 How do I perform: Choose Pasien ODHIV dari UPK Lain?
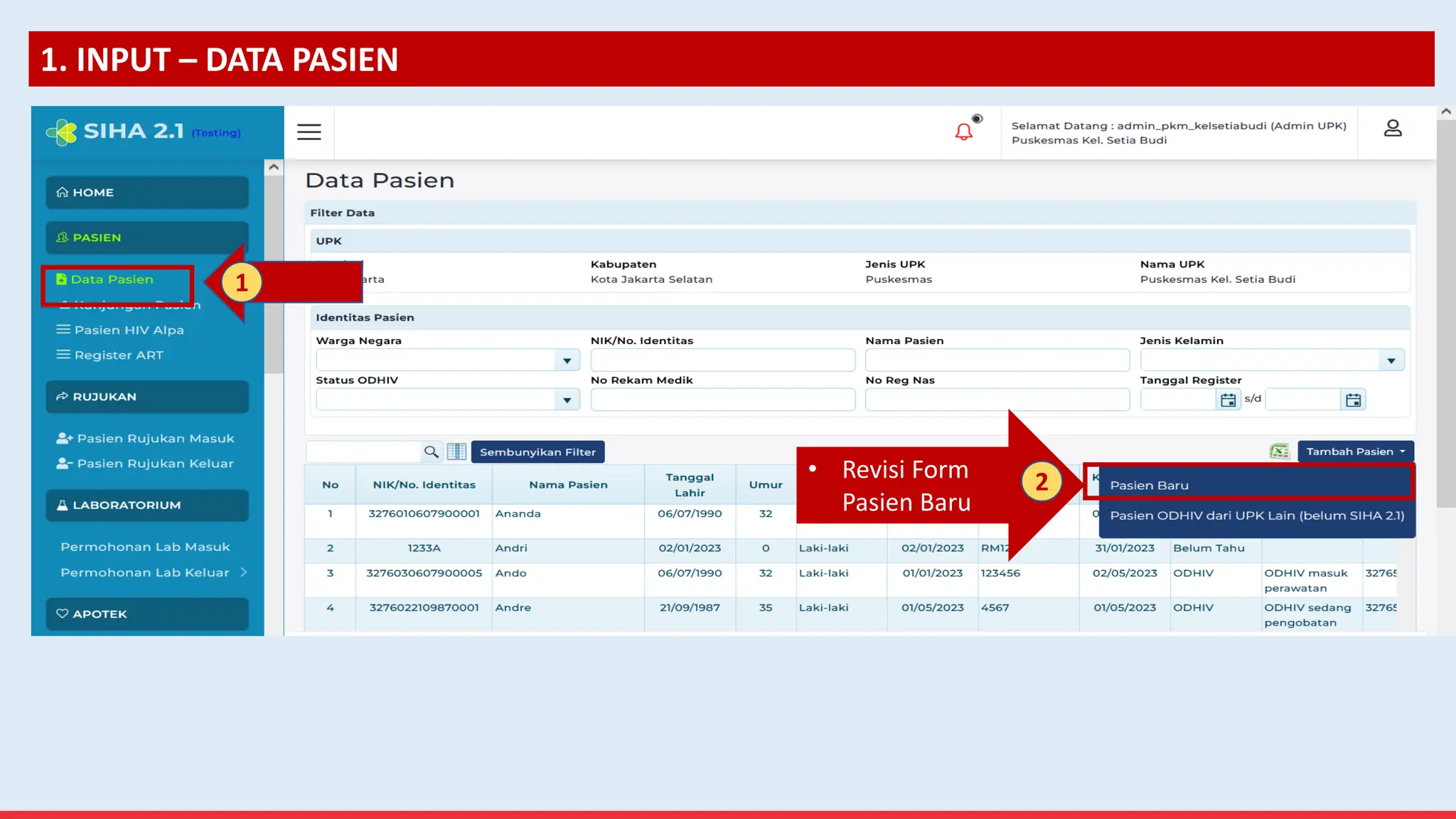click(1256, 516)
